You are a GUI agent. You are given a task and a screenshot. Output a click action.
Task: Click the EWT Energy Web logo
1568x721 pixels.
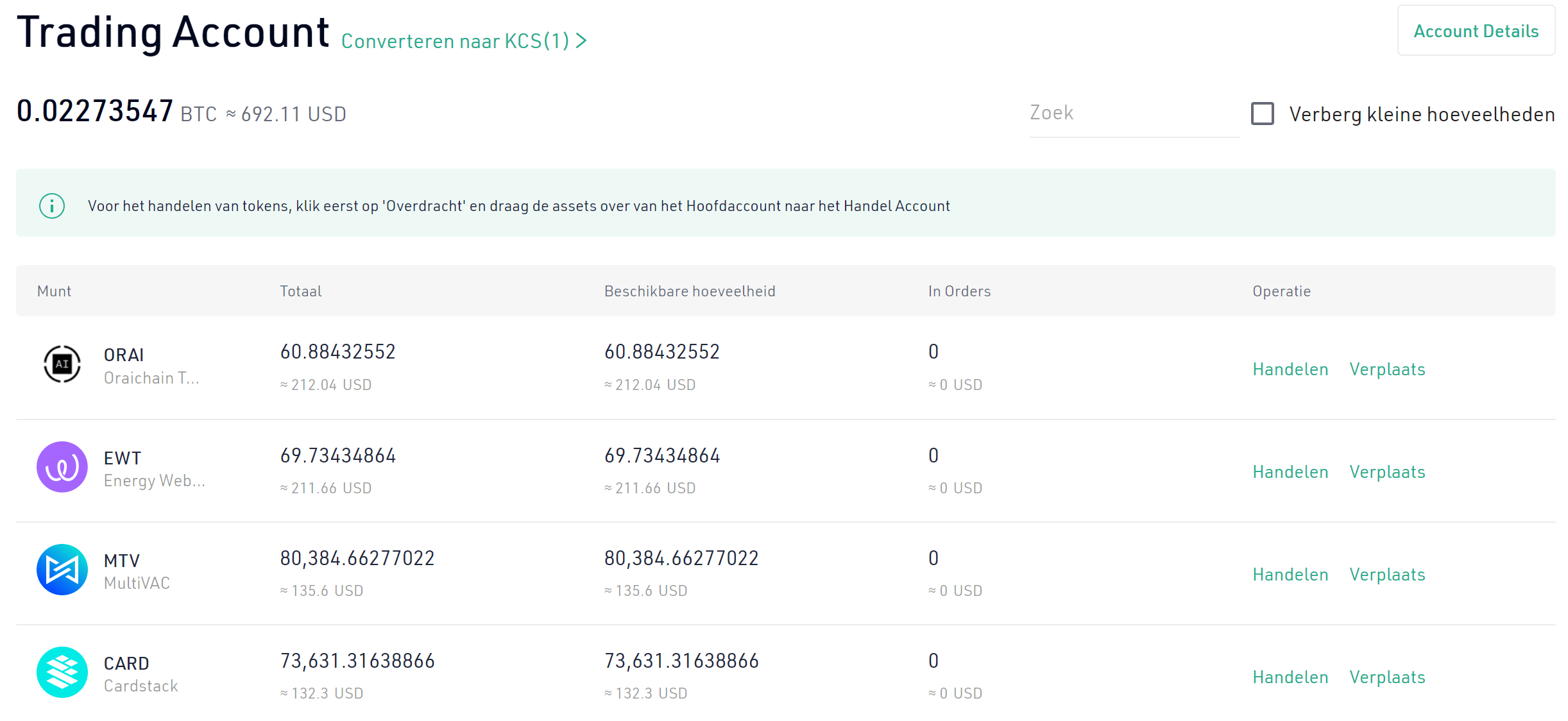62,467
